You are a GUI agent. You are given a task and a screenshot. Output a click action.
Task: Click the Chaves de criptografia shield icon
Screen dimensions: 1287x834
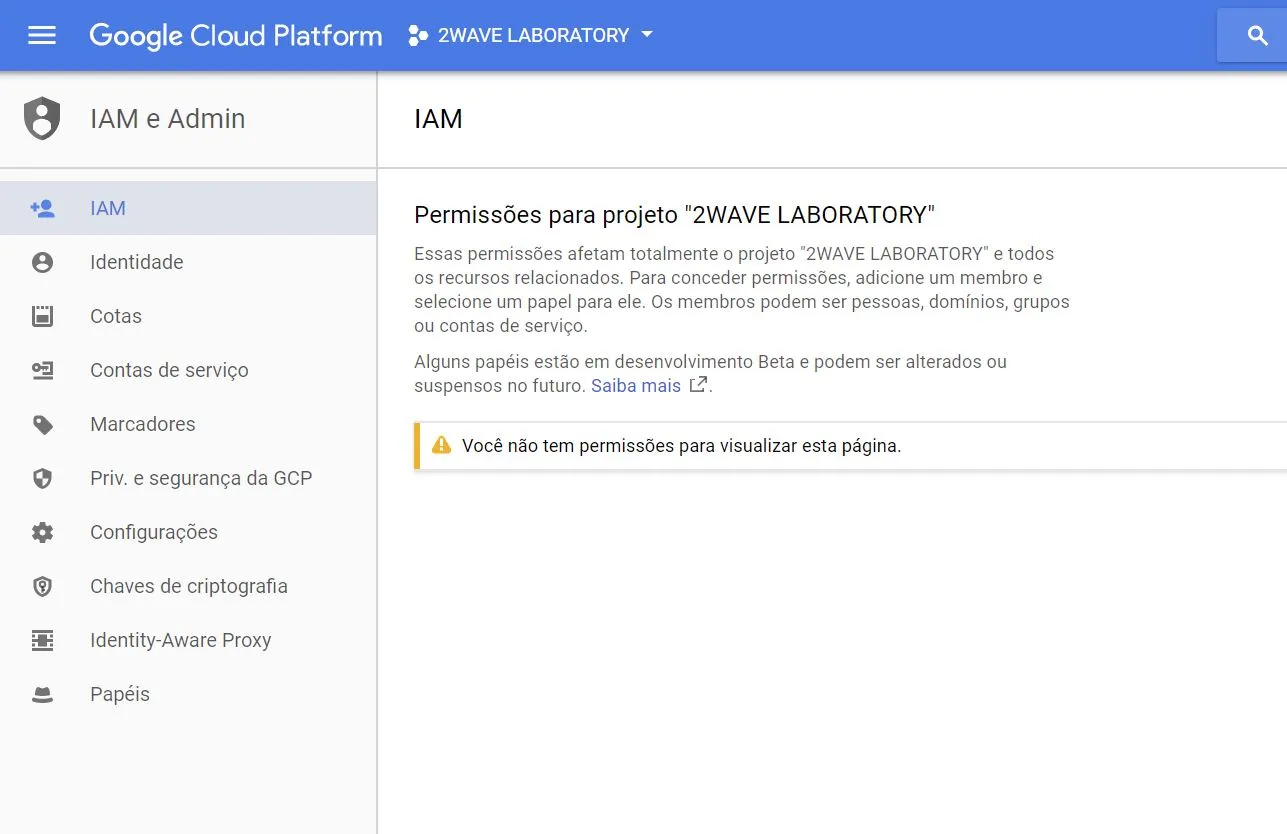tap(42, 586)
